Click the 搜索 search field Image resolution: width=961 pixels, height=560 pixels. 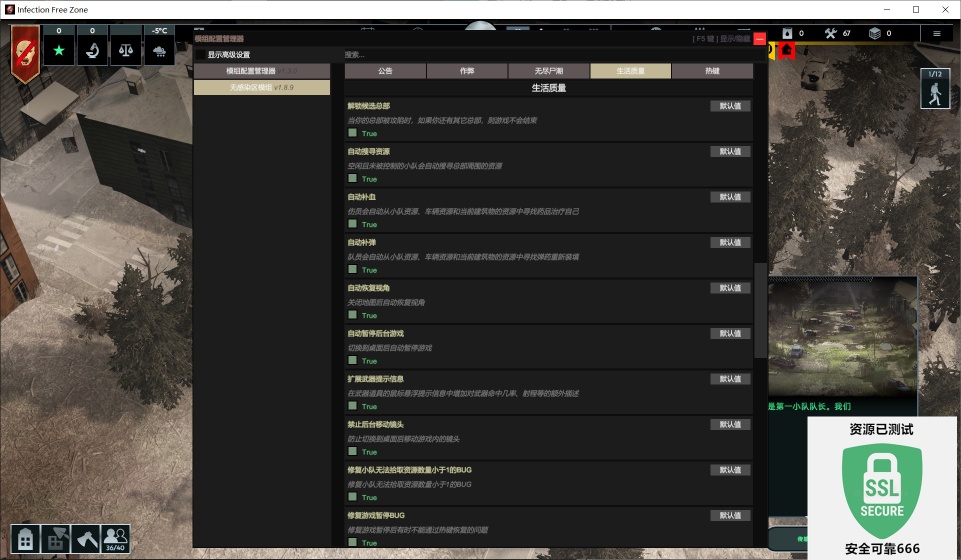tap(549, 55)
